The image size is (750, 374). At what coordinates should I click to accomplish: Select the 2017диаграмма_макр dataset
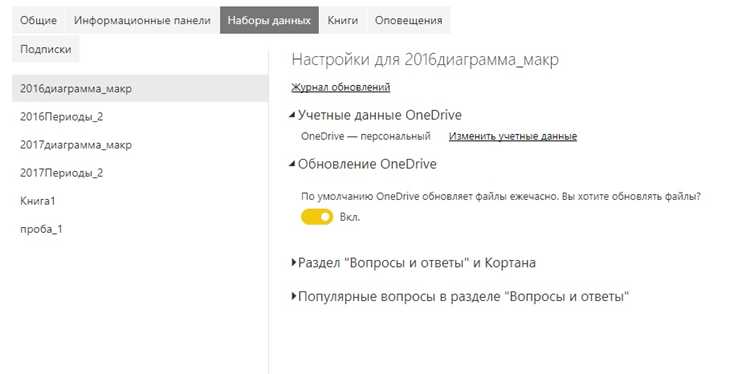coord(140,145)
